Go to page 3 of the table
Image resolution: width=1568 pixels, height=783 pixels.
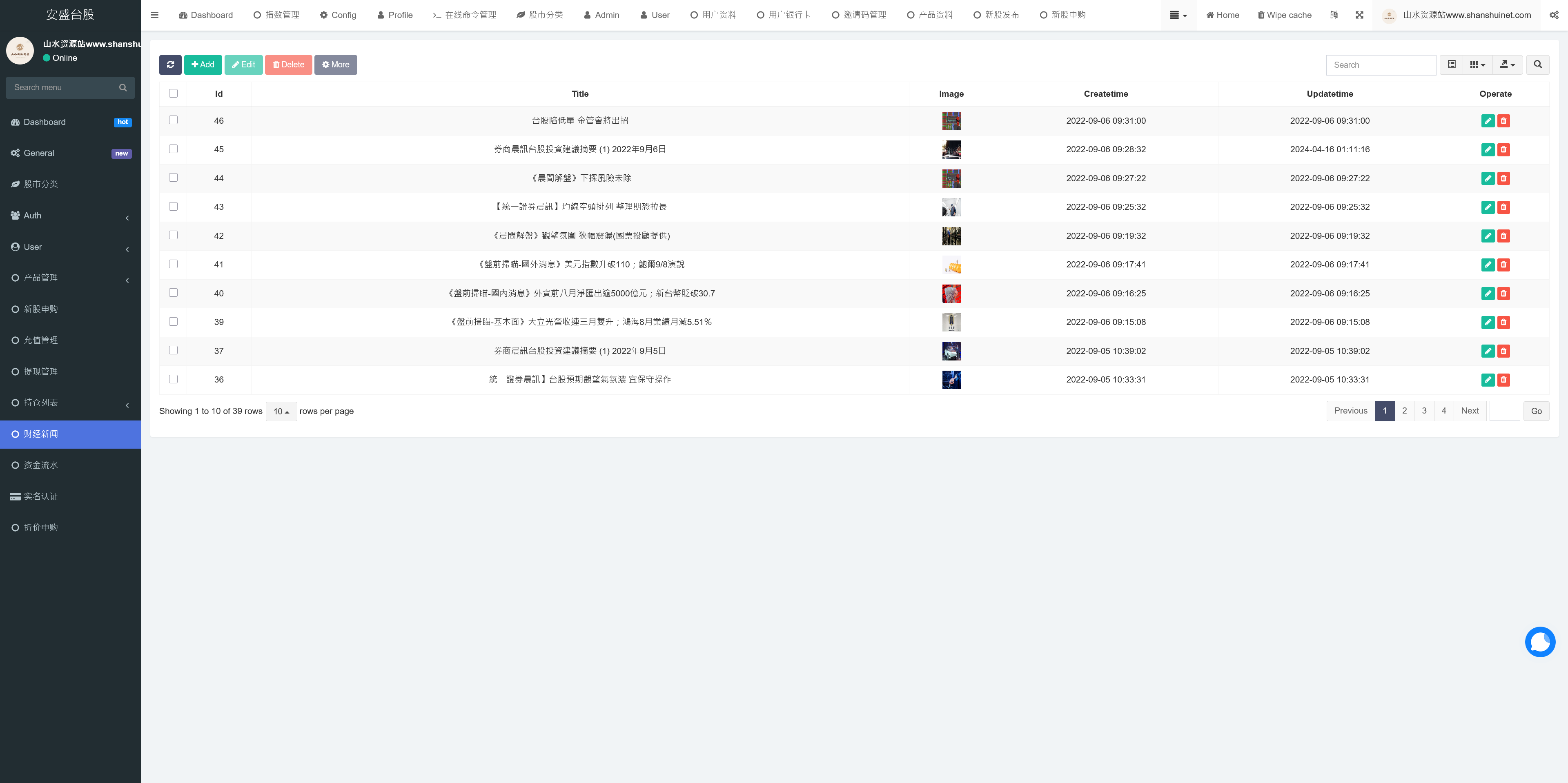tap(1424, 411)
